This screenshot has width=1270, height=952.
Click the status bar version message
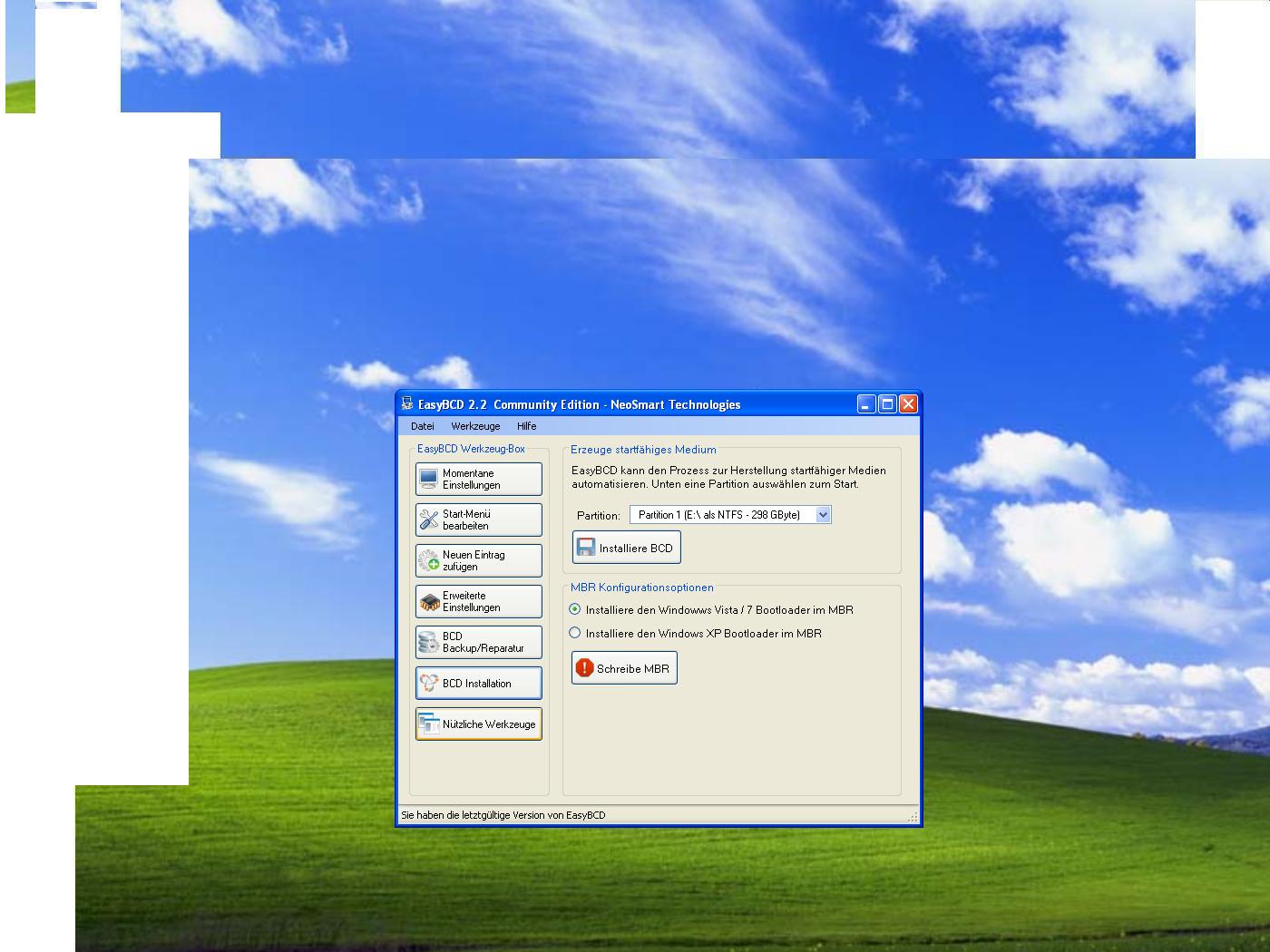click(x=503, y=815)
